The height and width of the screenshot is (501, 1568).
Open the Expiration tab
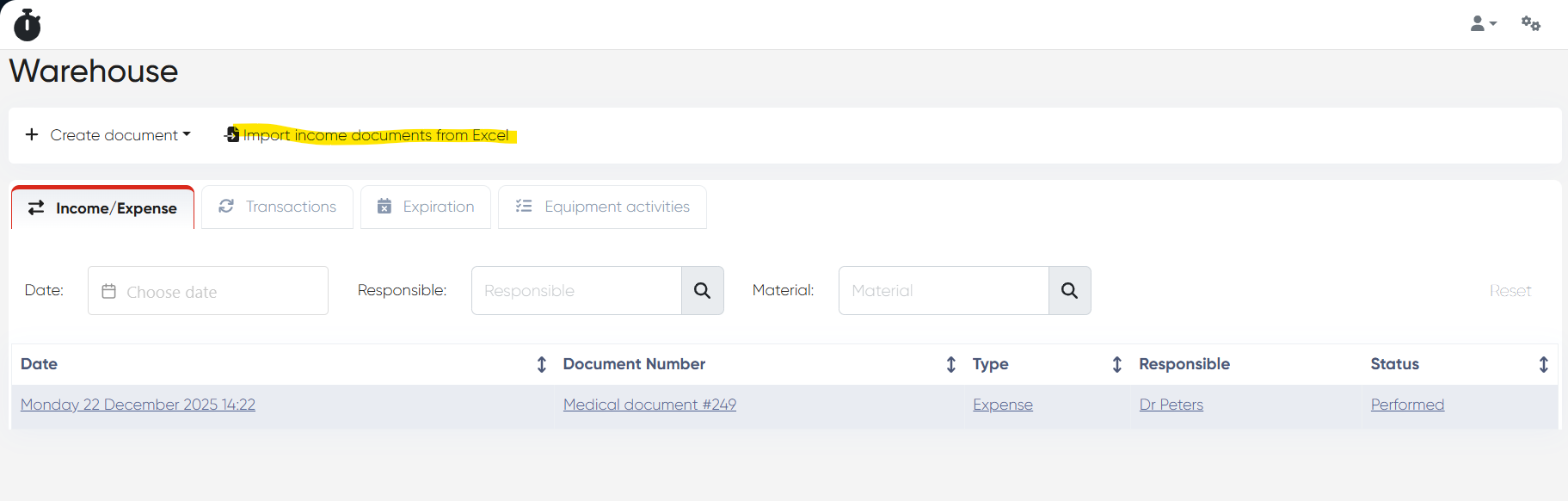(426, 207)
